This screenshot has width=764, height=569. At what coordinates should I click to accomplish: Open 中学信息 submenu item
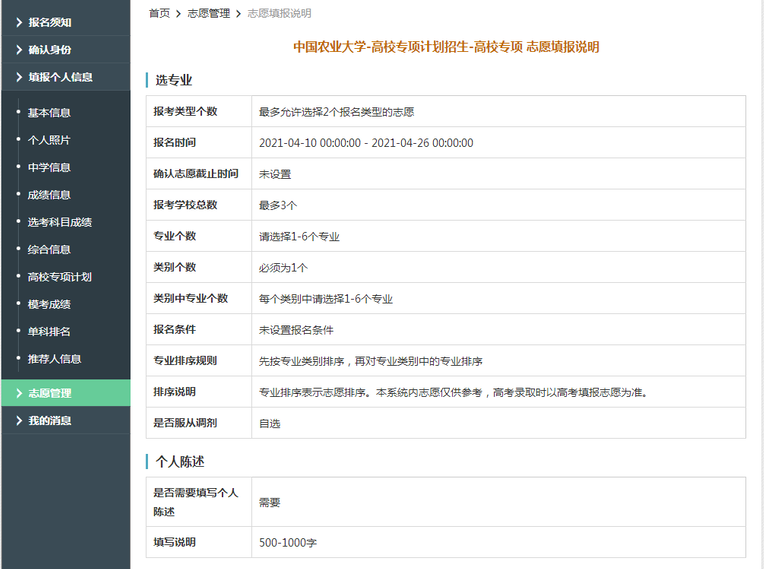point(49,168)
